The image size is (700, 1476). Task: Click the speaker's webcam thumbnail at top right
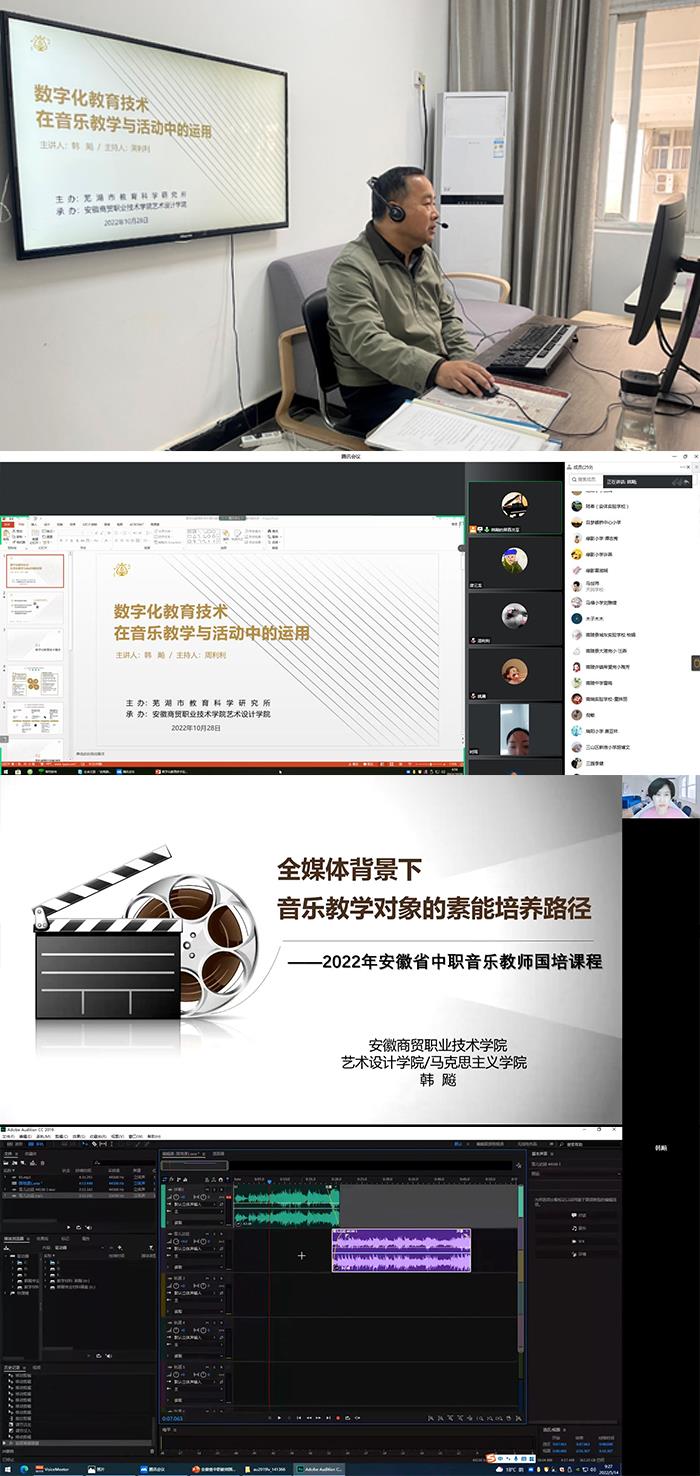click(659, 796)
